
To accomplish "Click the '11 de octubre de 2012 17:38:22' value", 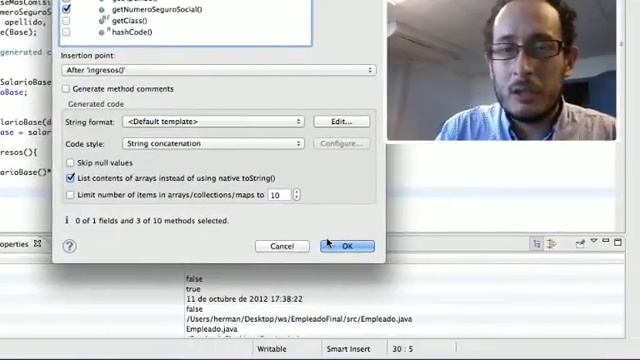I will [x=244, y=299].
